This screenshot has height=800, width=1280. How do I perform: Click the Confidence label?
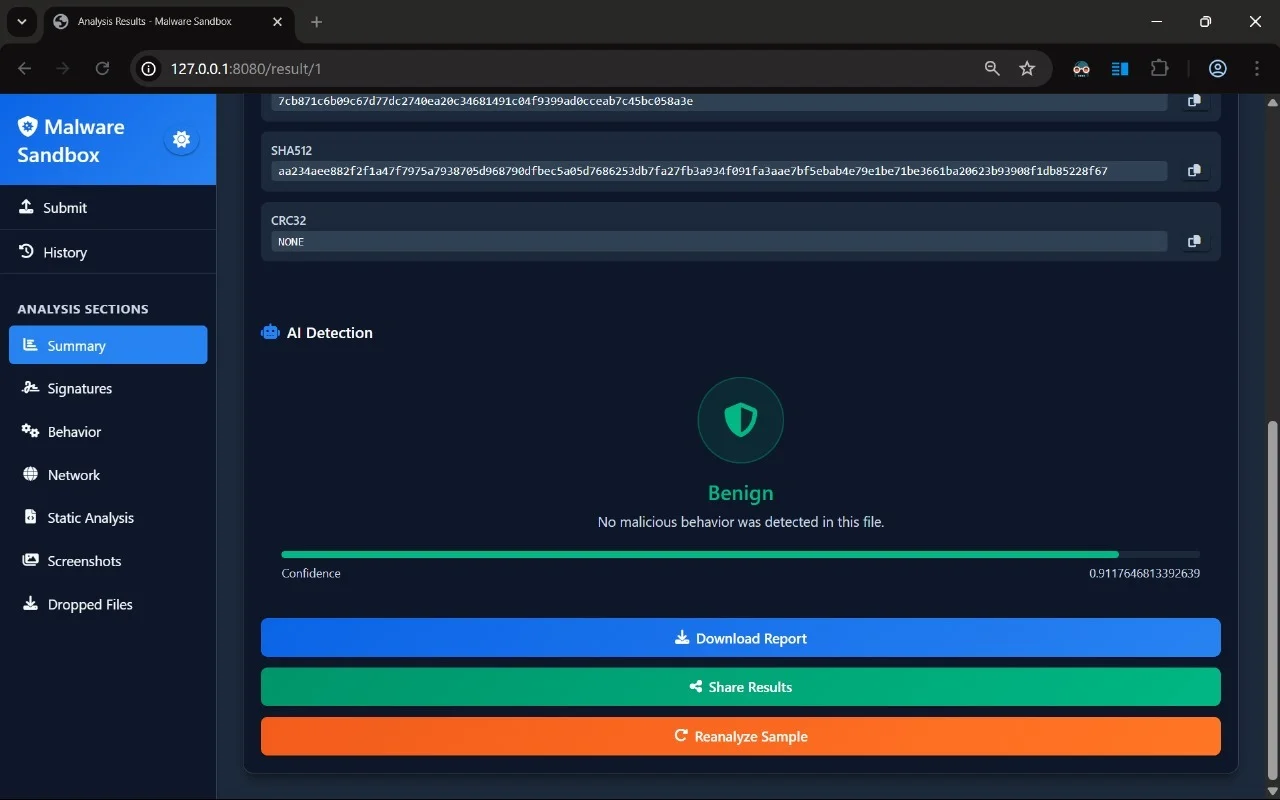click(x=311, y=574)
